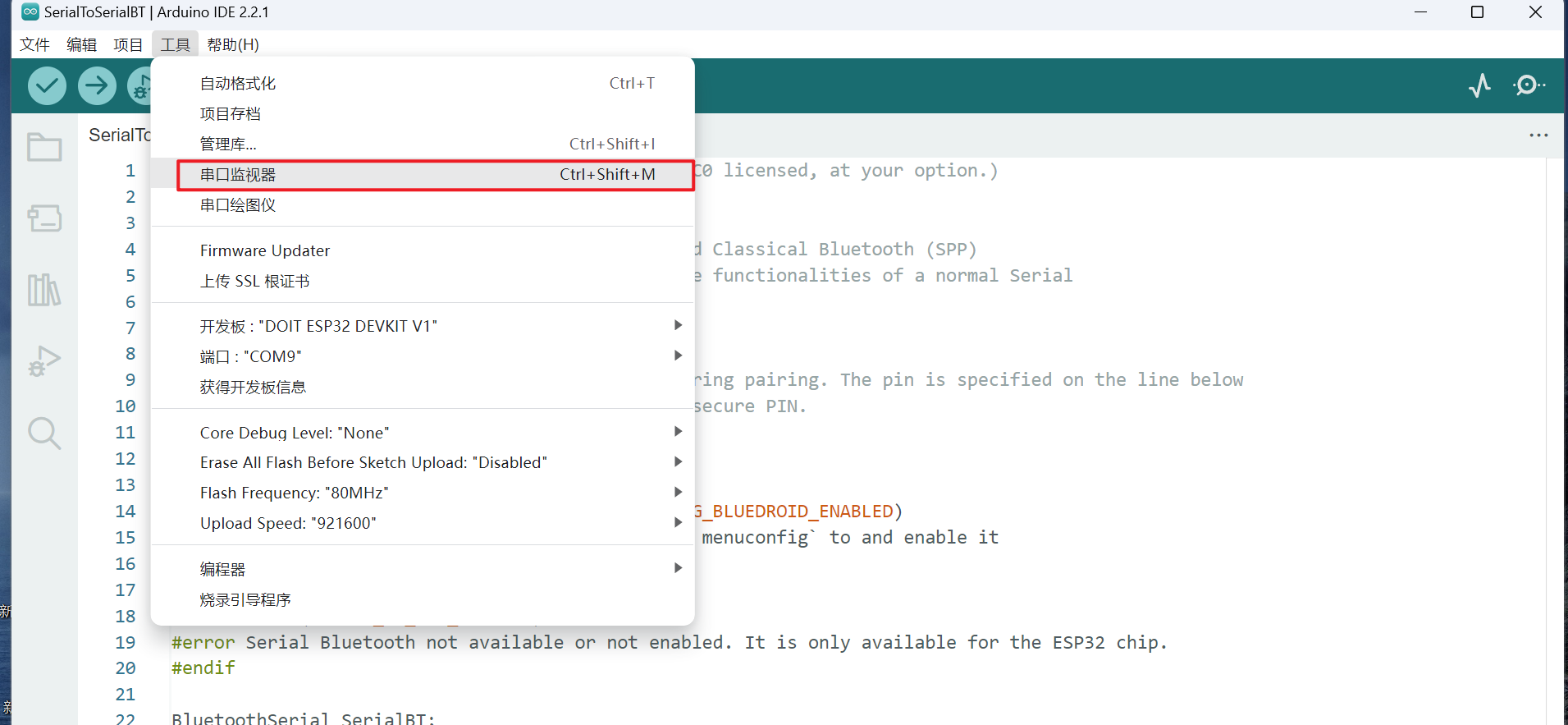Screen dimensions: 1568x725
Task: Click the #endif line in editor
Action: pyautogui.click(x=203, y=668)
